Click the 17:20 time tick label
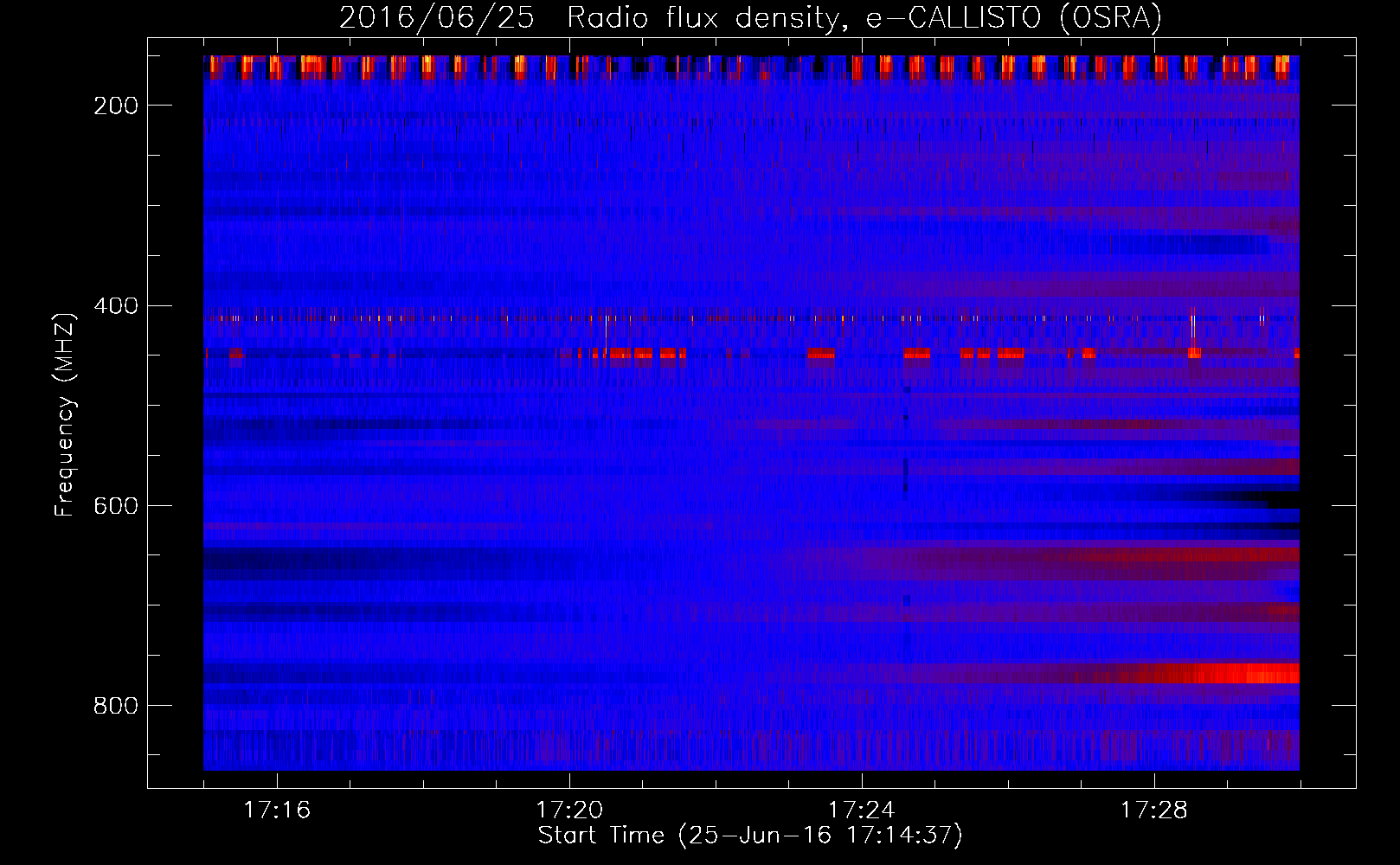The height and width of the screenshot is (865, 1400). 569,811
